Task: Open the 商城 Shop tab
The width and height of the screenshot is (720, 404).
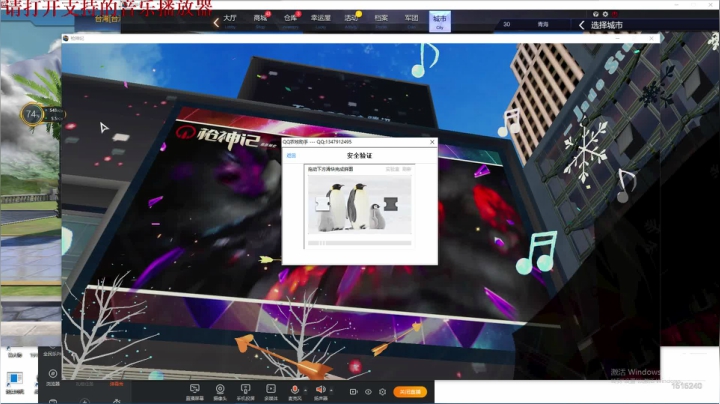Action: [x=260, y=21]
